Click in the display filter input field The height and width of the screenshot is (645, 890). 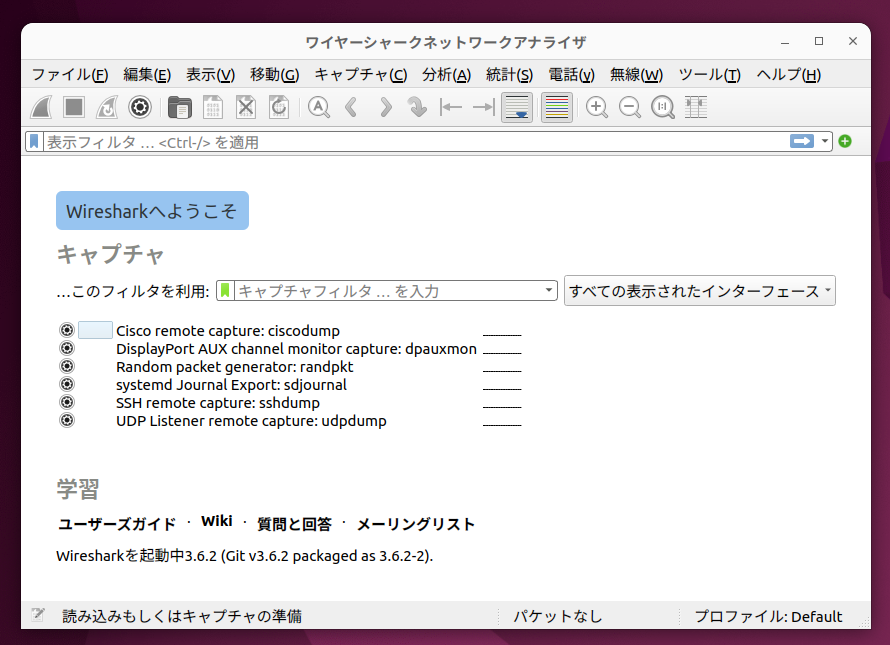point(400,142)
